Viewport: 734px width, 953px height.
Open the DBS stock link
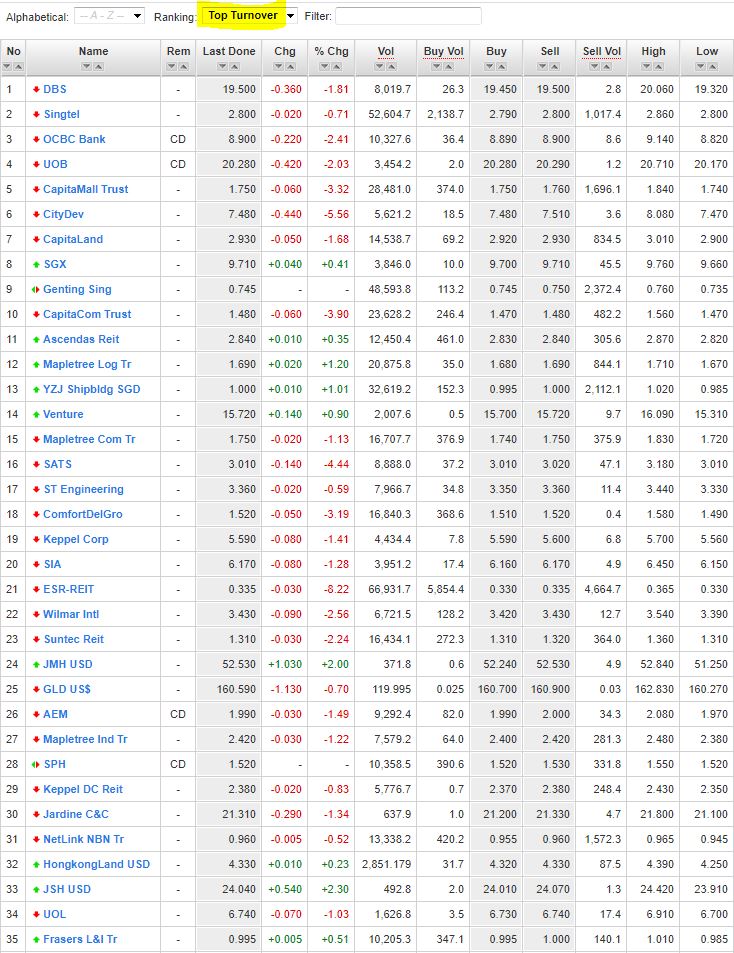pos(55,89)
